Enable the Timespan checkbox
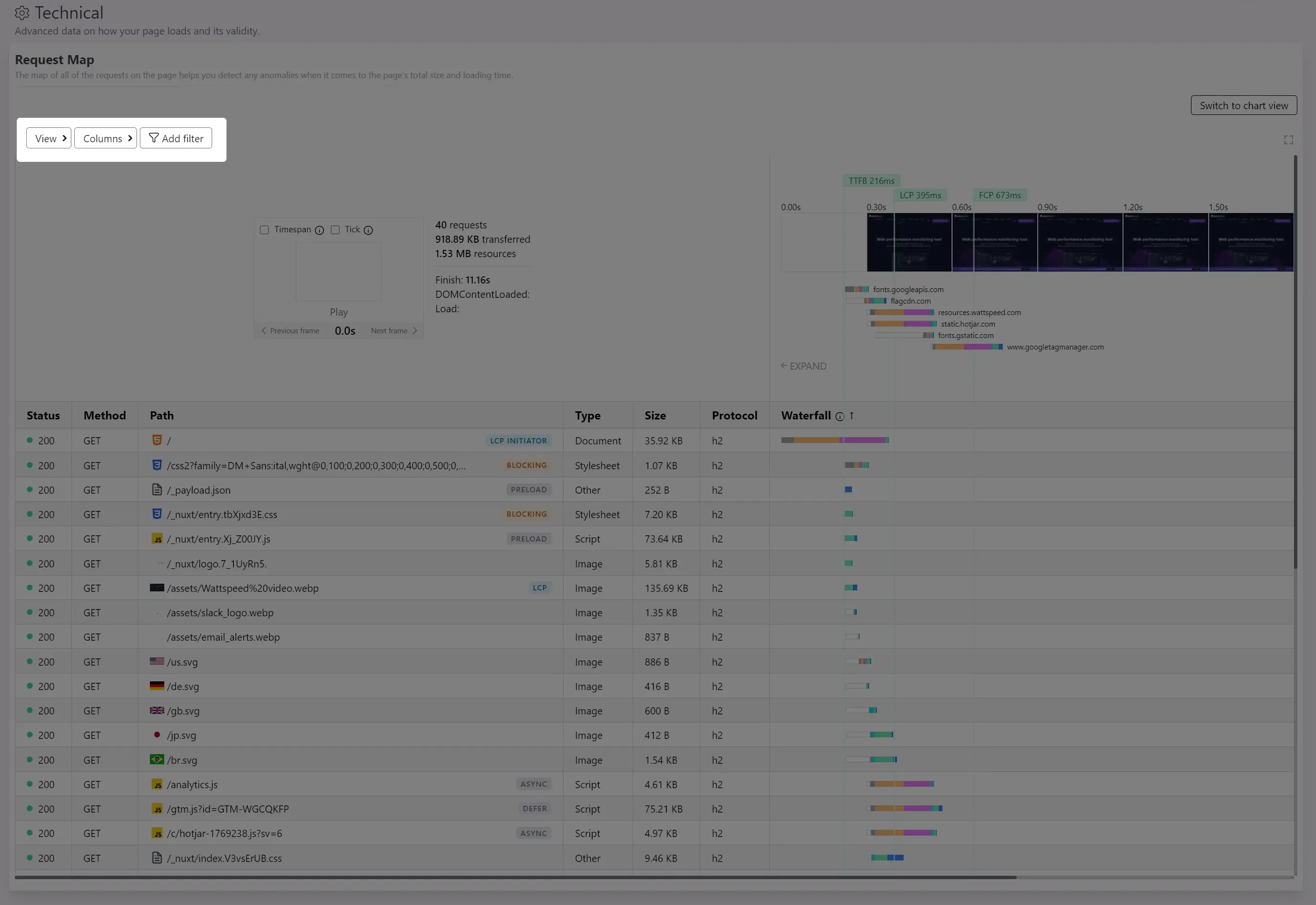 [264, 230]
